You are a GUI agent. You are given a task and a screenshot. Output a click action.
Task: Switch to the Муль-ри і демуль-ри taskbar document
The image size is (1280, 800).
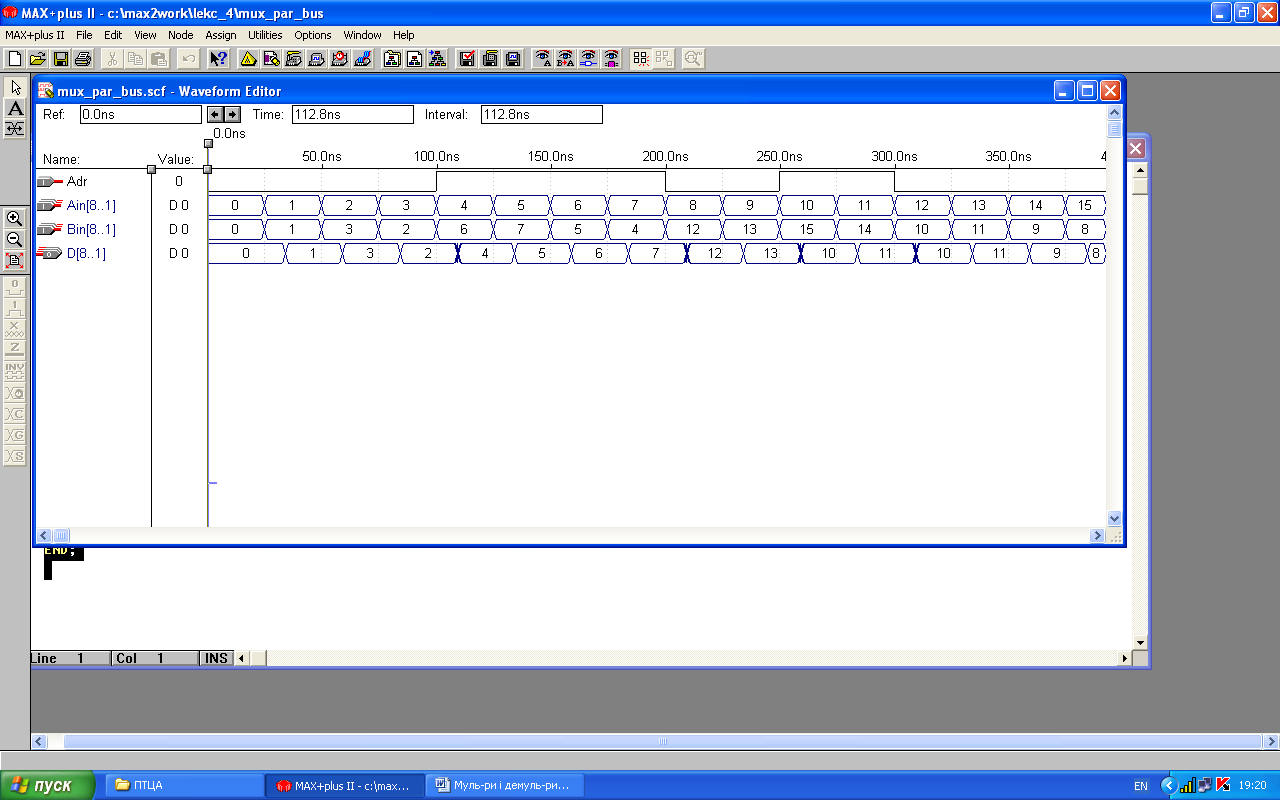tap(505, 785)
